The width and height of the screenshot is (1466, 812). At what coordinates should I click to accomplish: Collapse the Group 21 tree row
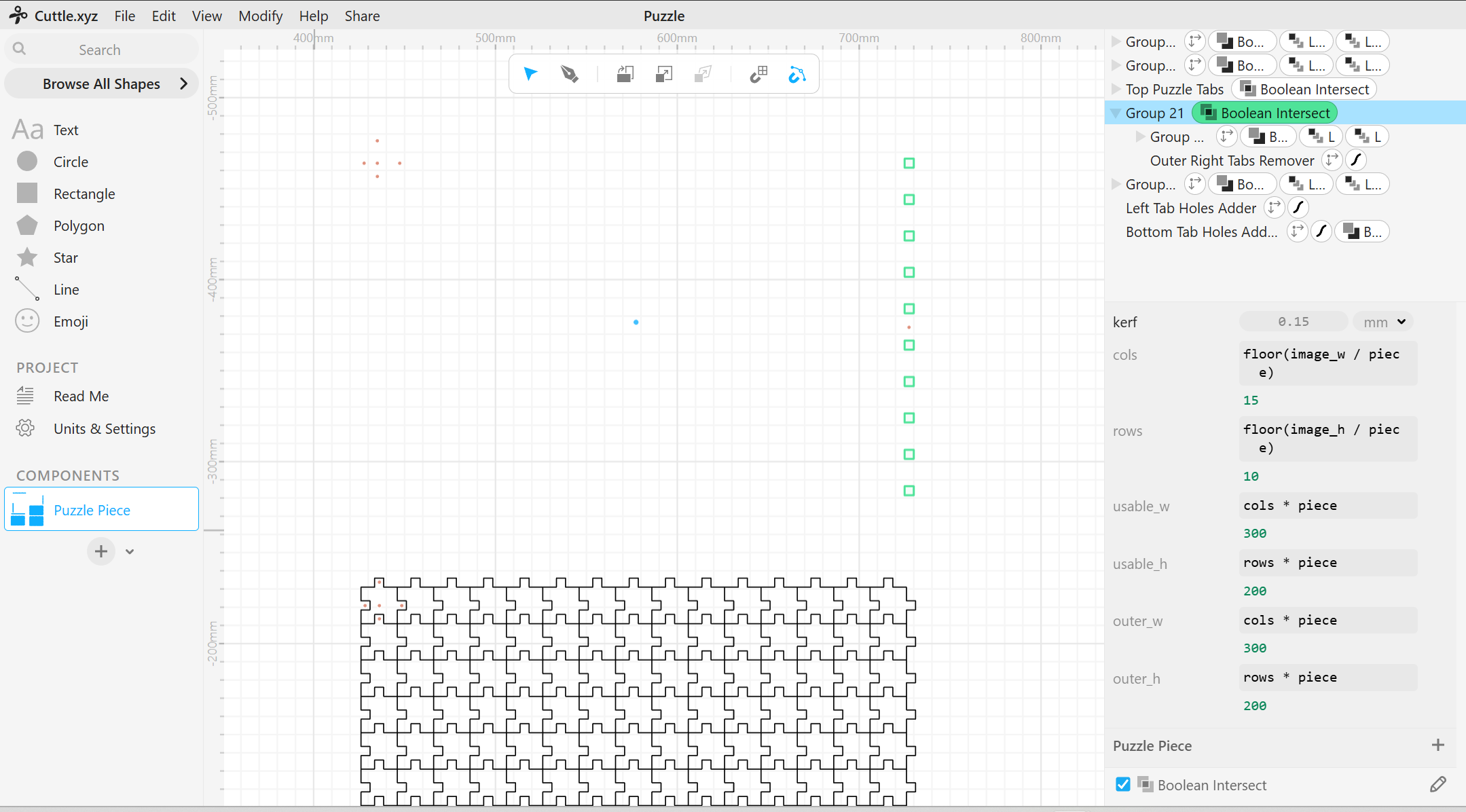pos(1116,113)
